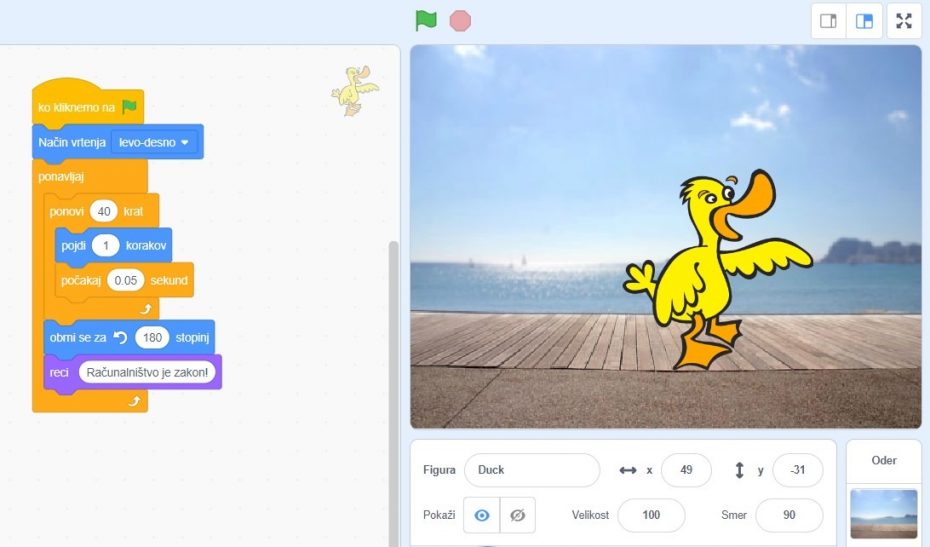Viewport: 930px width, 547px height.
Task: Click the 'Računalništvo je zakon!' text field
Action: pyautogui.click(x=147, y=373)
